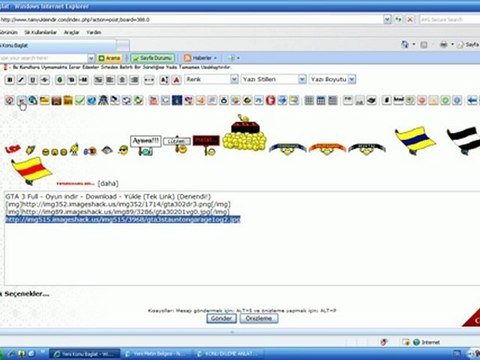
Task: Apply italic formatting button
Action: click(x=21, y=80)
